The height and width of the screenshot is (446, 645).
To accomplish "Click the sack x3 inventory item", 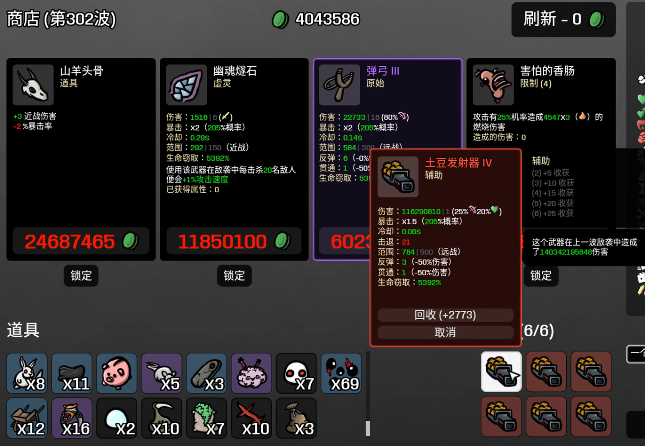I will [296, 418].
